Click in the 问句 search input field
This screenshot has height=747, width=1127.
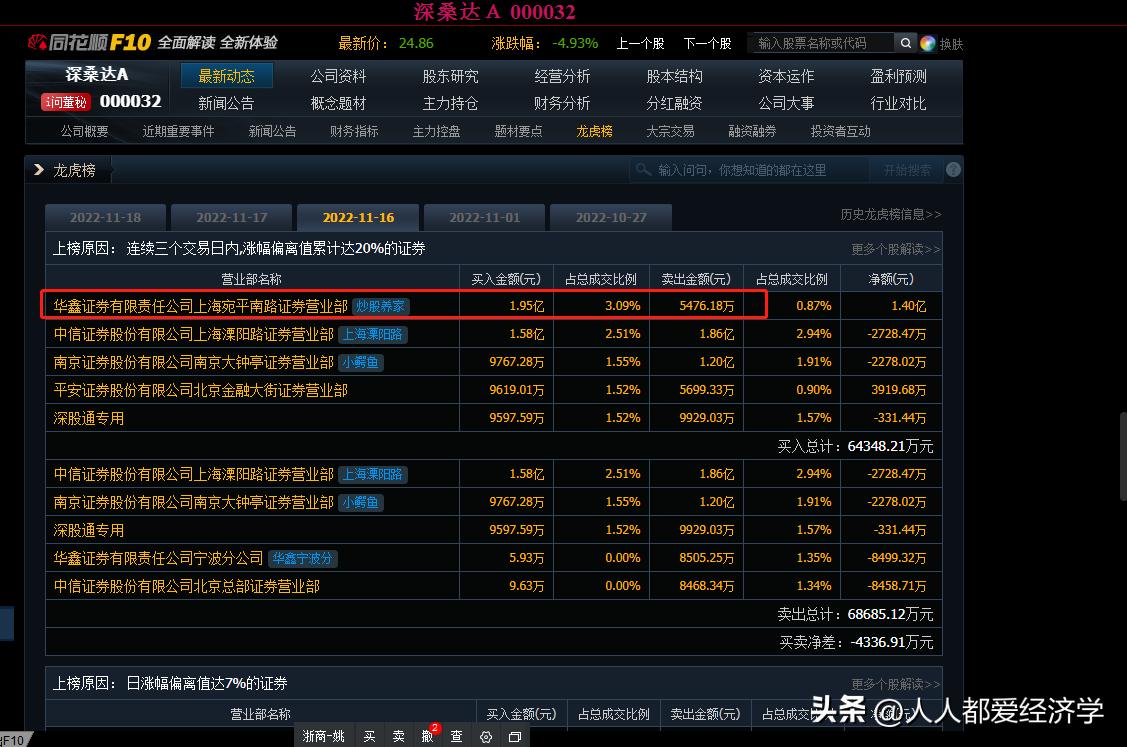(x=748, y=170)
